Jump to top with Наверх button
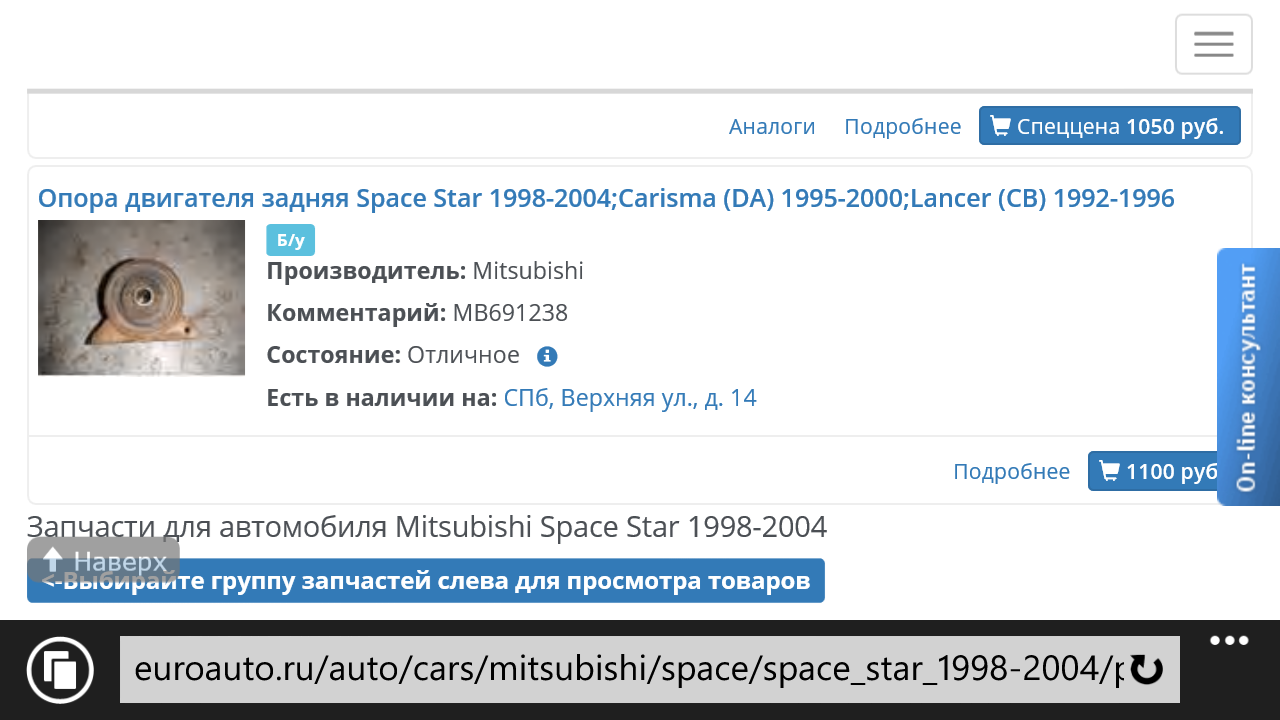 click(104, 562)
